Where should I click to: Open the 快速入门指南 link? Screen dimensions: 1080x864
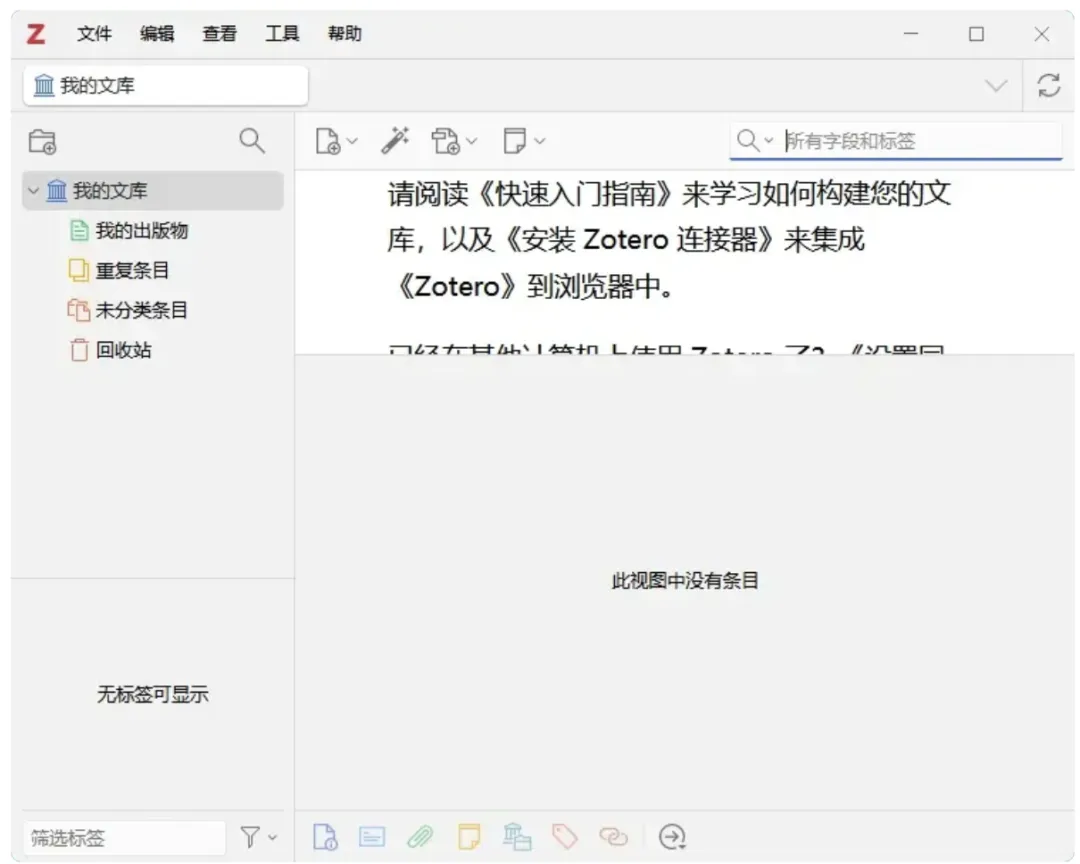[x=575, y=194]
